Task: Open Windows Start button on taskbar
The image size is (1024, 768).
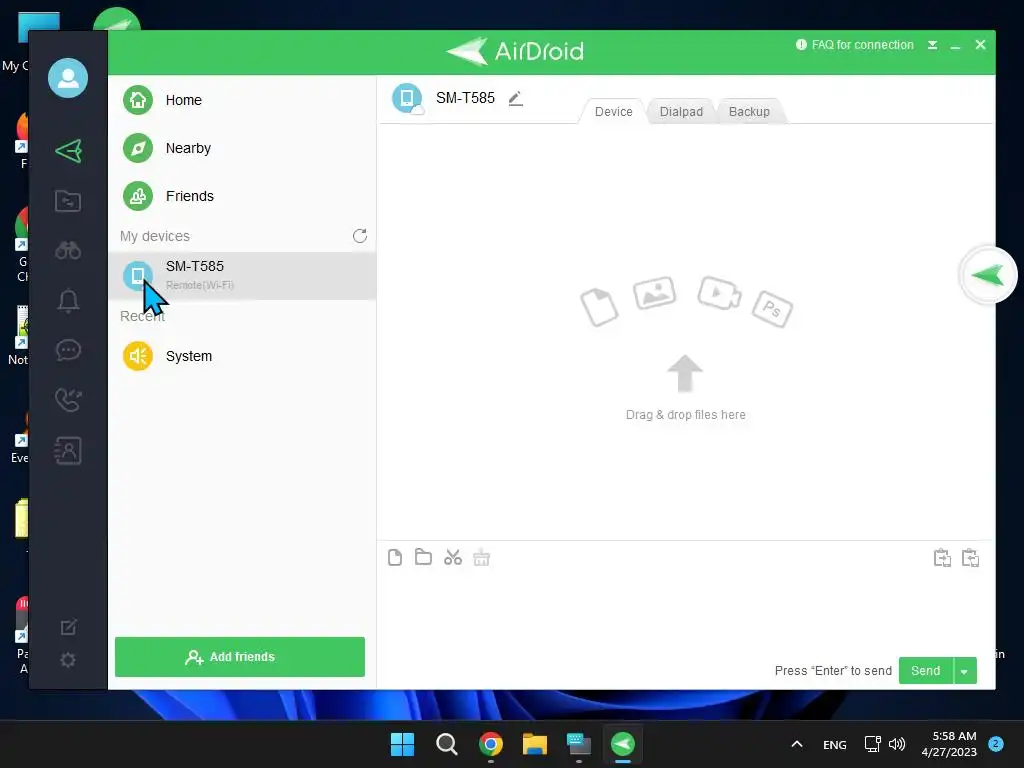Action: 402,744
